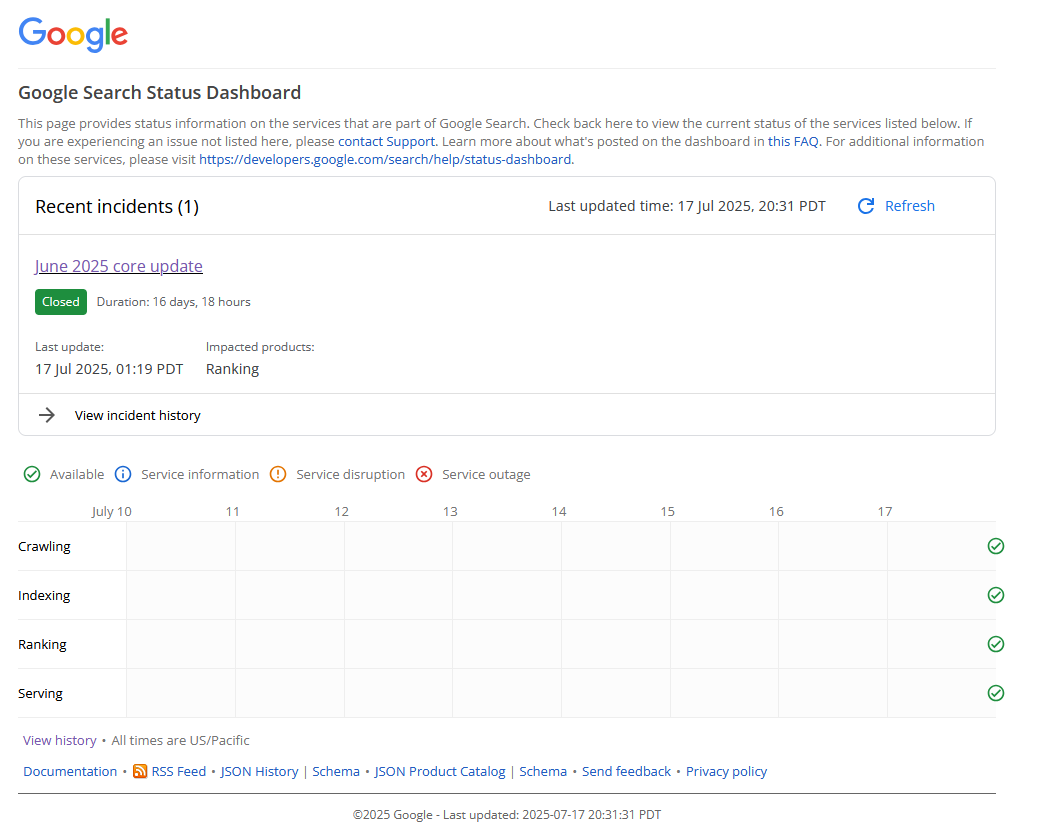Click the Last updated time 17 Jul 2025 text
Image resolution: width=1042 pixels, height=840 pixels.
[686, 206]
